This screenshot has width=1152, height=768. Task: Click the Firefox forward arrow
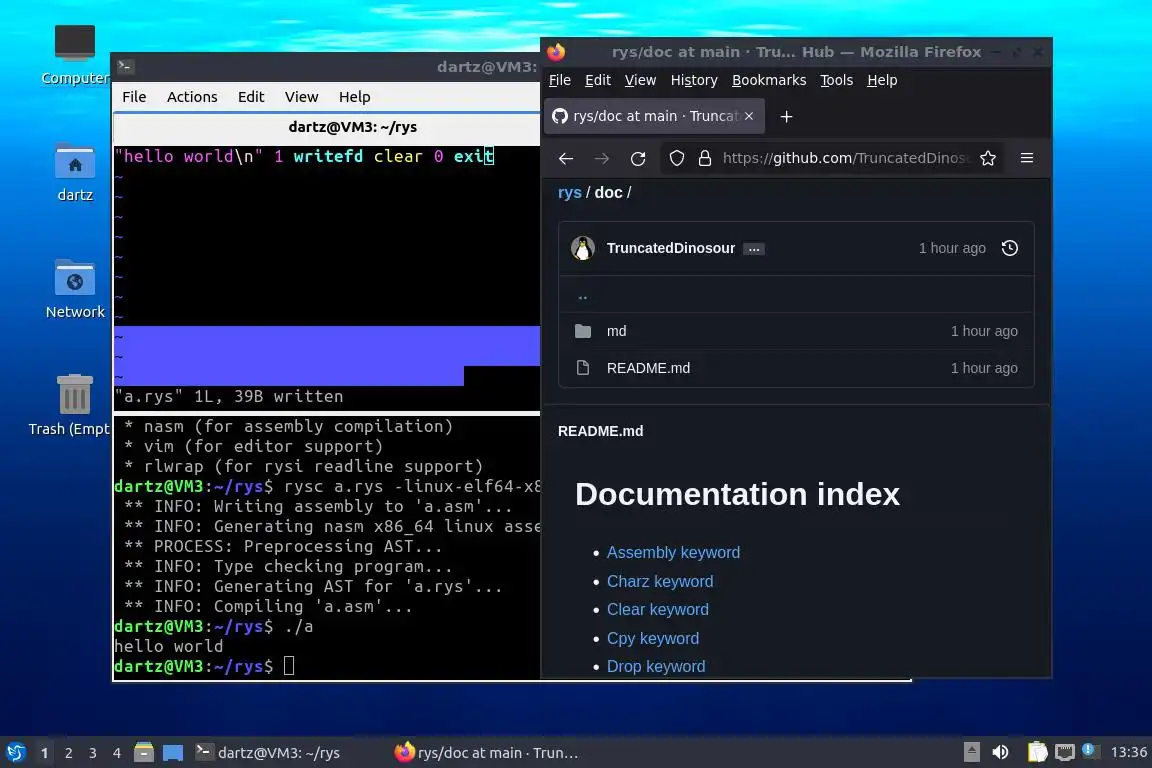(602, 159)
